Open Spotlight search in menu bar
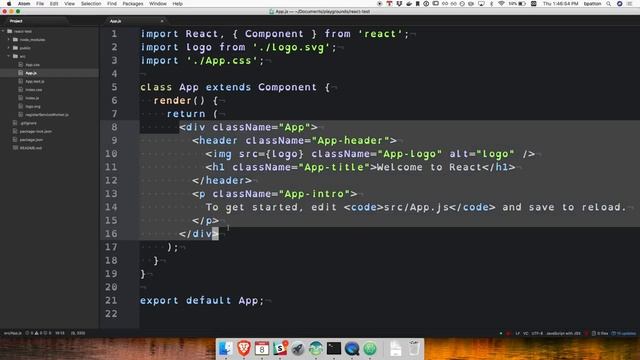Viewport: 640px width, 360px height. 609,4
